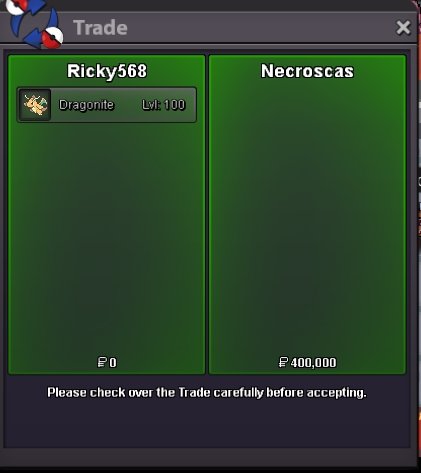Click the Pokédollar symbol beside 400,000
The height and width of the screenshot is (473, 421).
coord(283,362)
